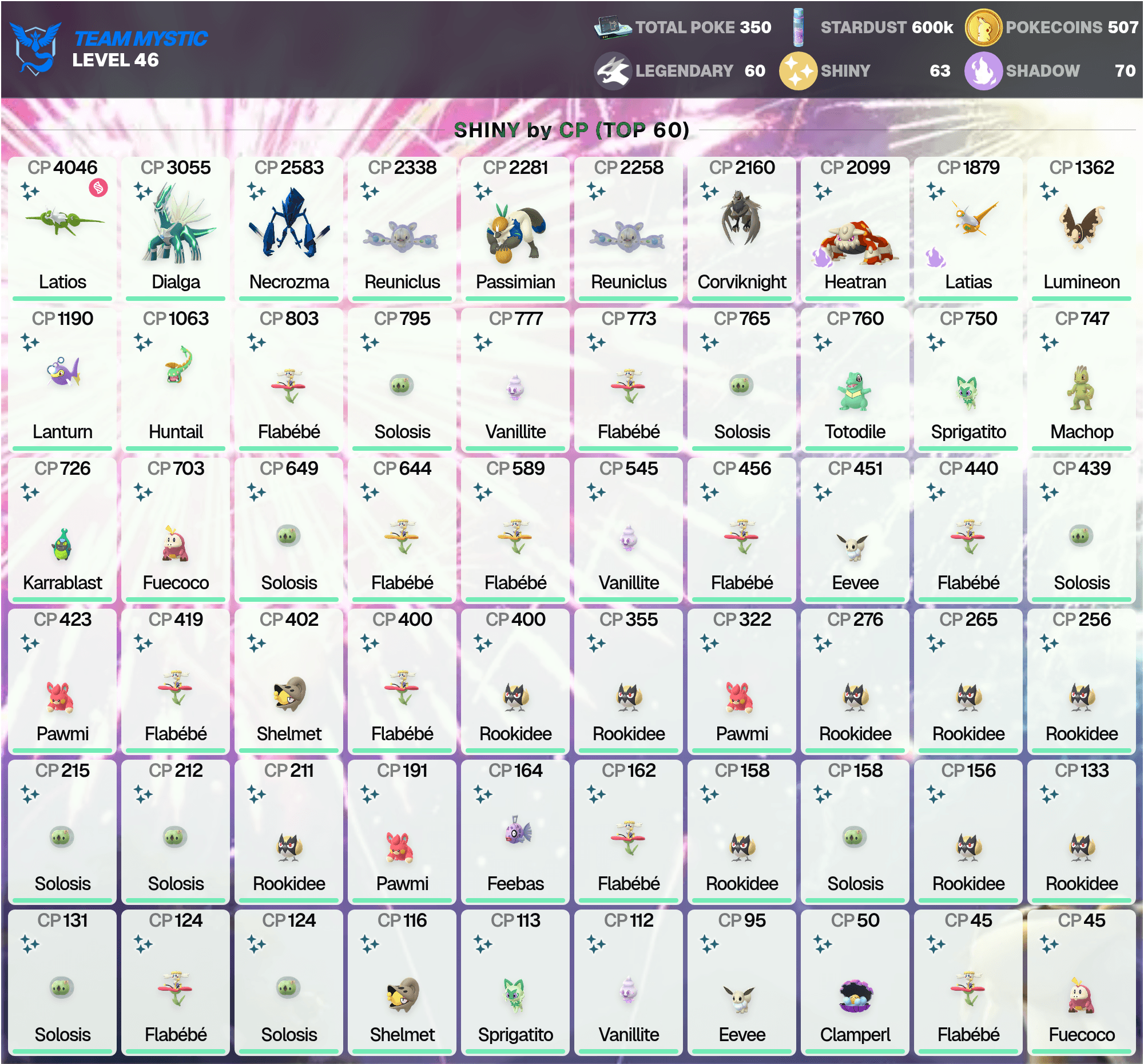
Task: Click the Team Mystic emblem
Action: pyautogui.click(x=35, y=48)
